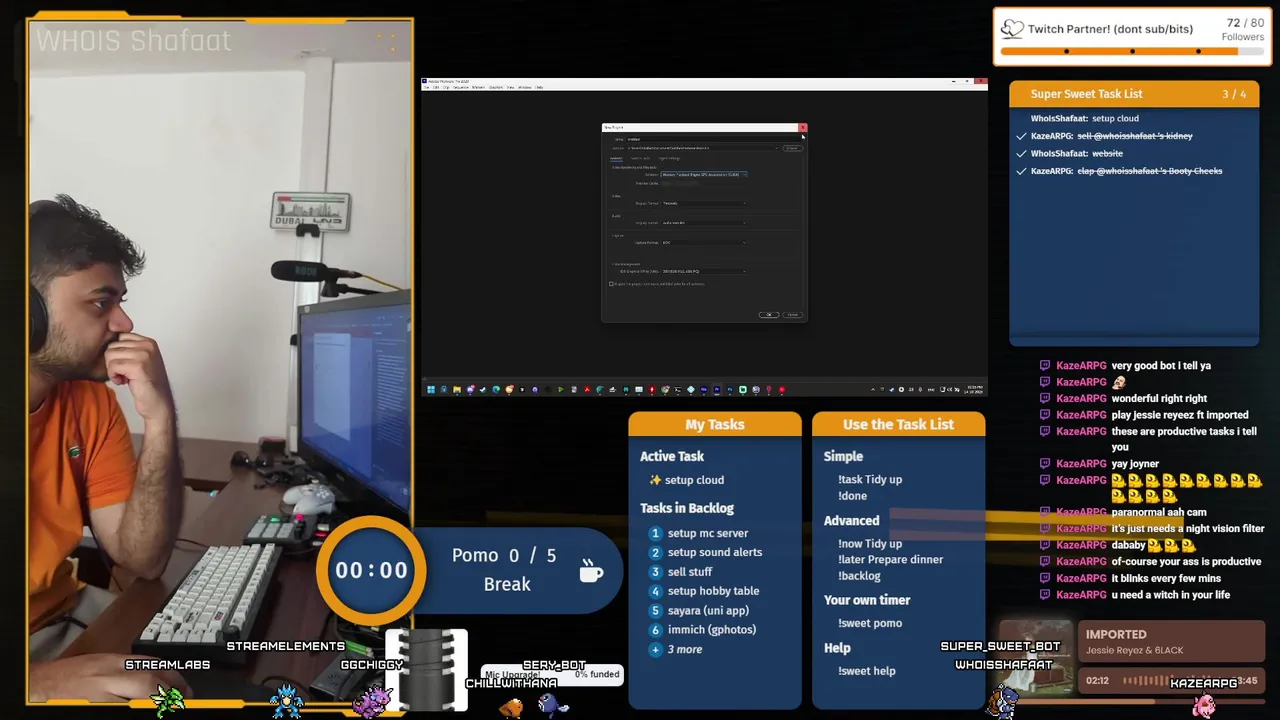Click Cancel in the New Project dialog
Screen dimensions: 1280x720
coord(792,315)
